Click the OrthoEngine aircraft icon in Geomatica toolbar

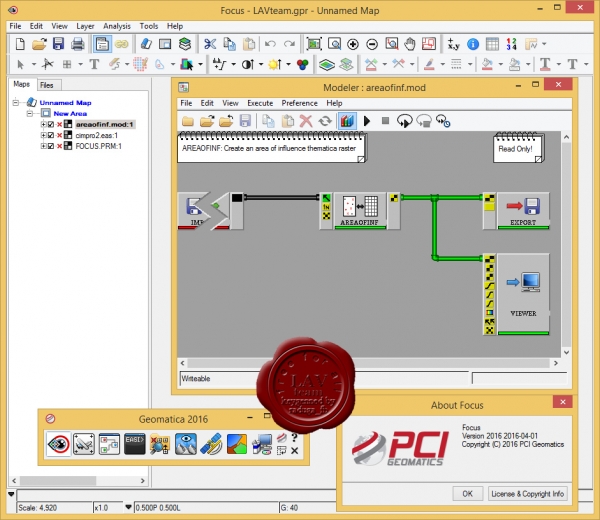tap(83, 444)
